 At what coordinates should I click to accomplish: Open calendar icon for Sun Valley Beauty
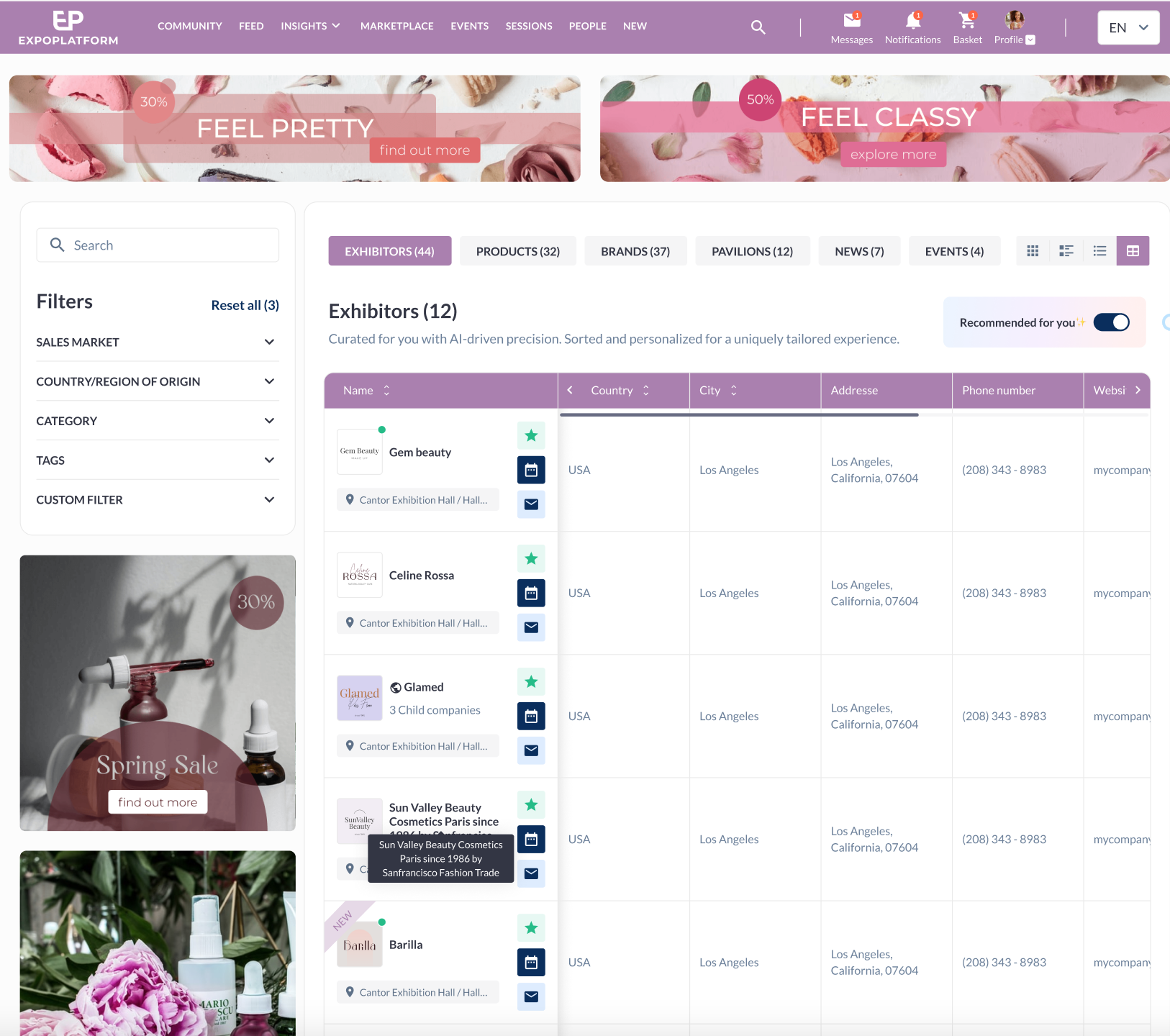[x=531, y=839]
